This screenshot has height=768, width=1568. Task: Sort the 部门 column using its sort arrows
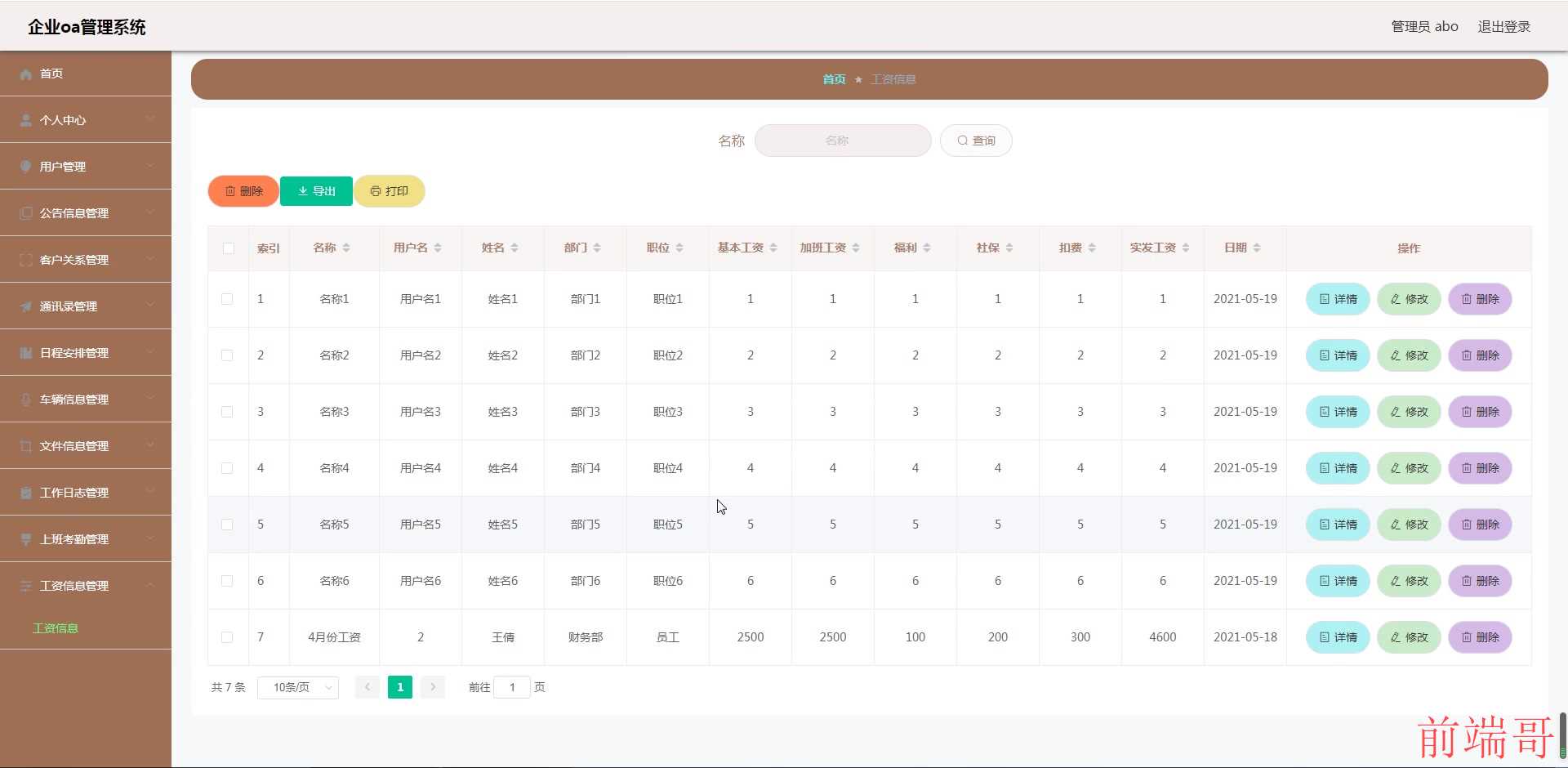point(597,248)
